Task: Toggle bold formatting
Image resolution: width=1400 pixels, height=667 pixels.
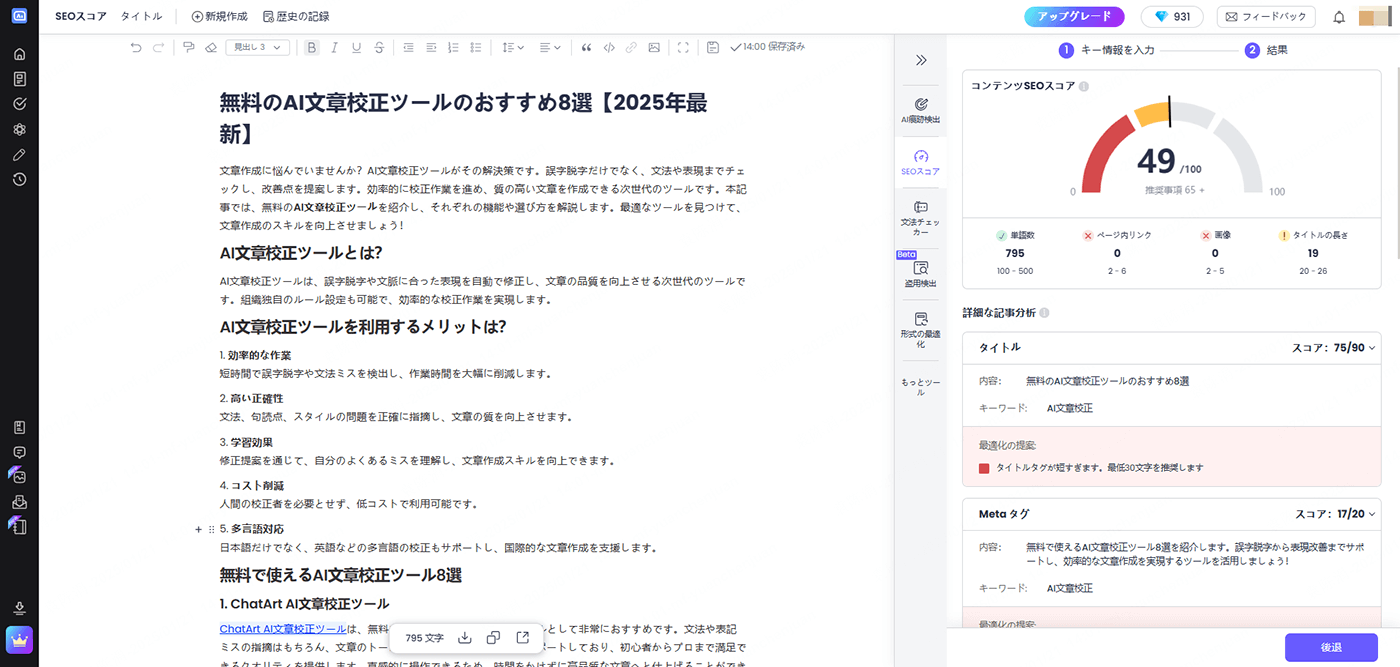Action: coord(312,47)
